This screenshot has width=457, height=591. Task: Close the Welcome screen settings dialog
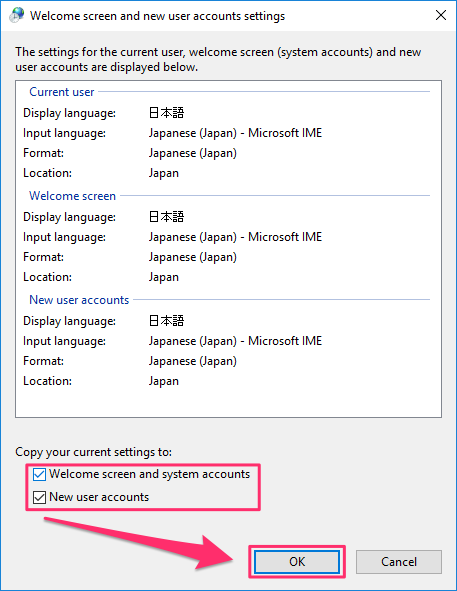coord(441,15)
